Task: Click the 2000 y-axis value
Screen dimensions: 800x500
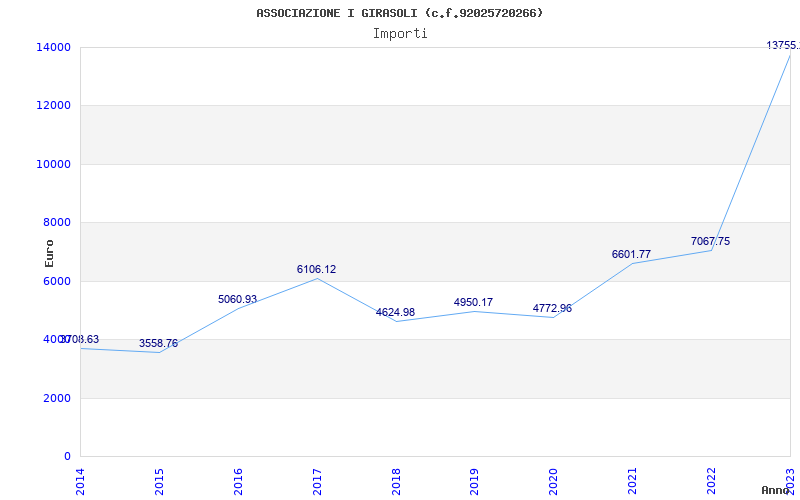Action: (x=57, y=398)
